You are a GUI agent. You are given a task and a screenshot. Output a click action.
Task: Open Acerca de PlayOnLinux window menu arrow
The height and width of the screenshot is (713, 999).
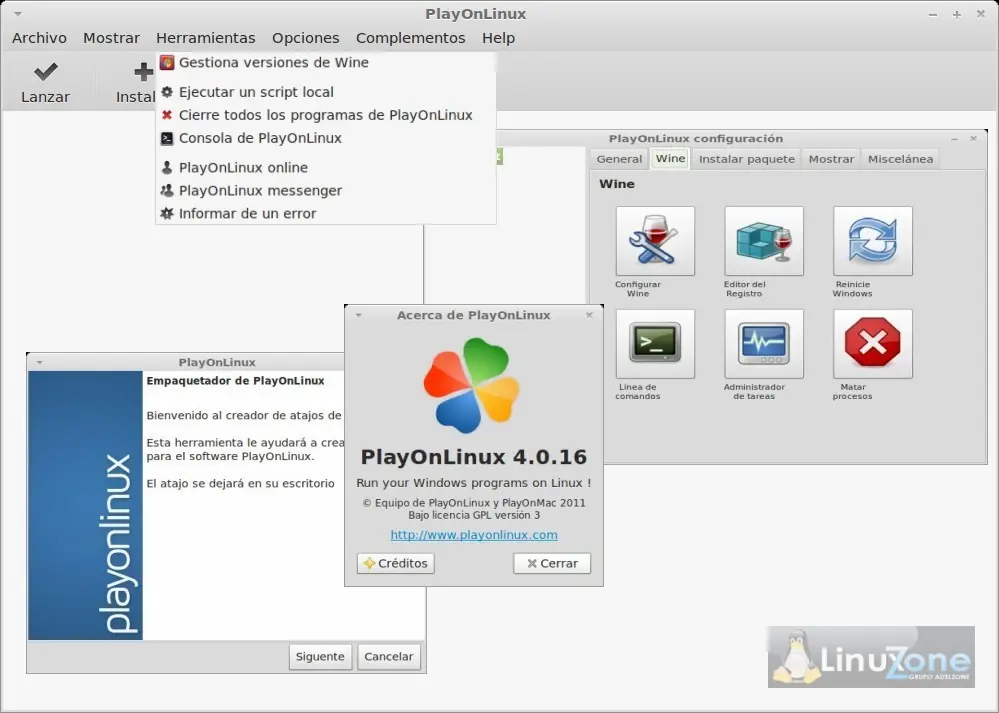(x=359, y=315)
